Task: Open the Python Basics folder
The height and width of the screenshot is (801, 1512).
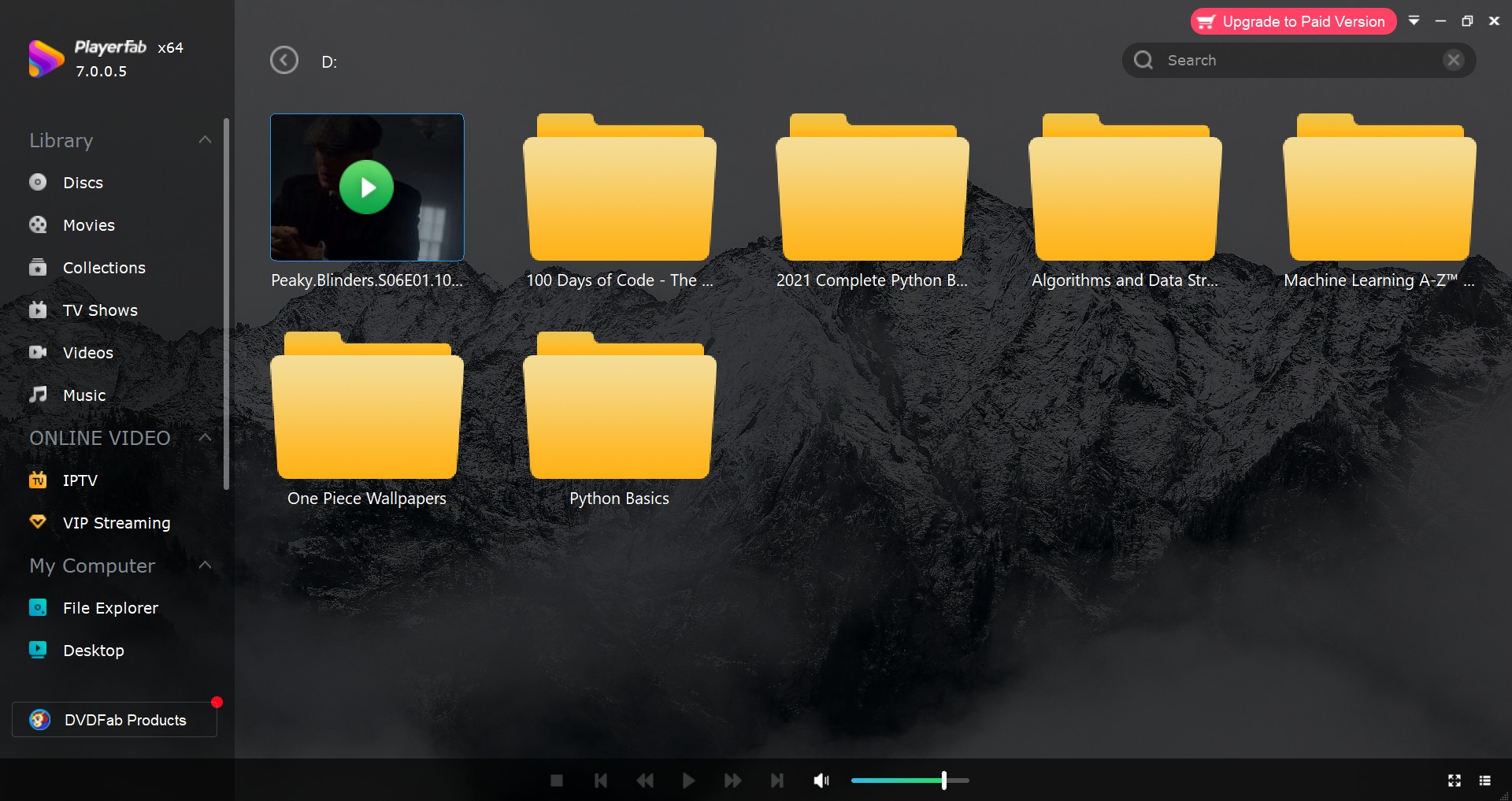Action: (x=620, y=406)
